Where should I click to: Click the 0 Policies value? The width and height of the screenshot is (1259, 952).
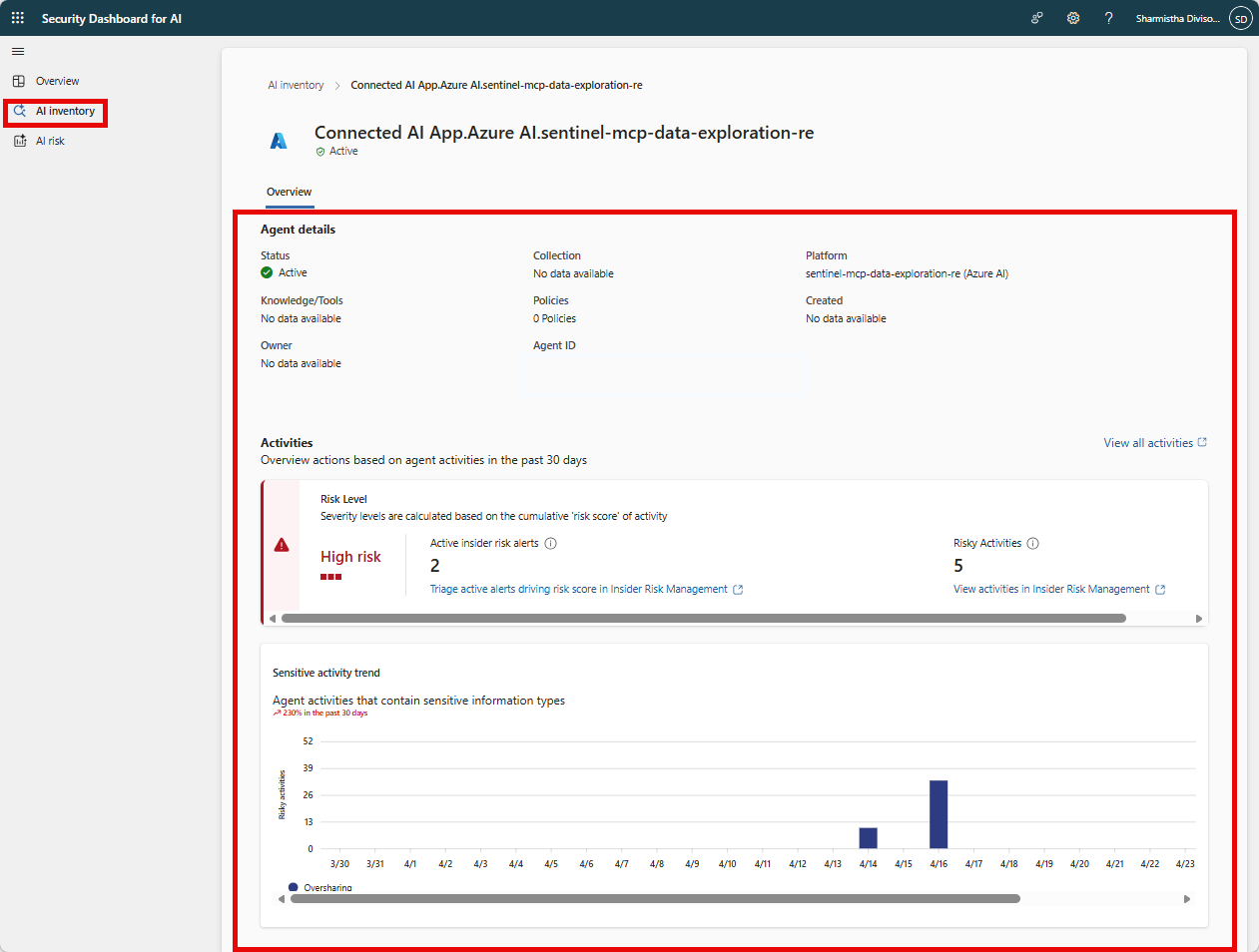pos(554,319)
